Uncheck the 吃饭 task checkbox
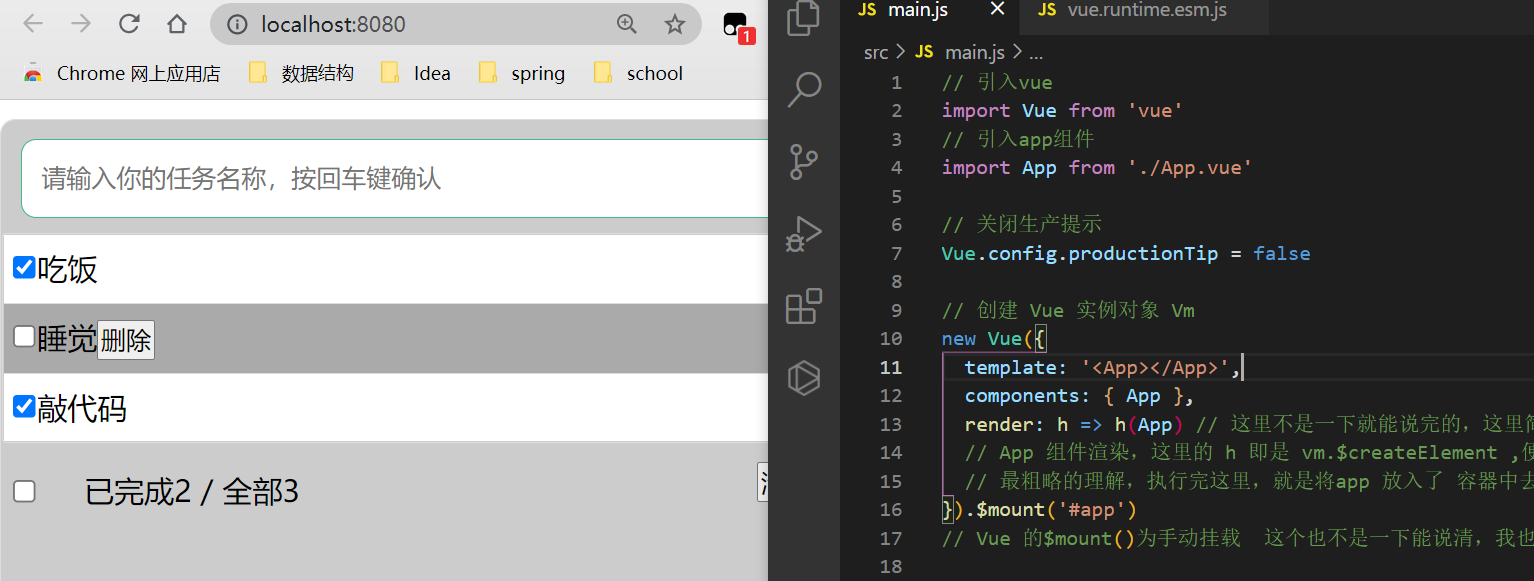 pyautogui.click(x=24, y=267)
